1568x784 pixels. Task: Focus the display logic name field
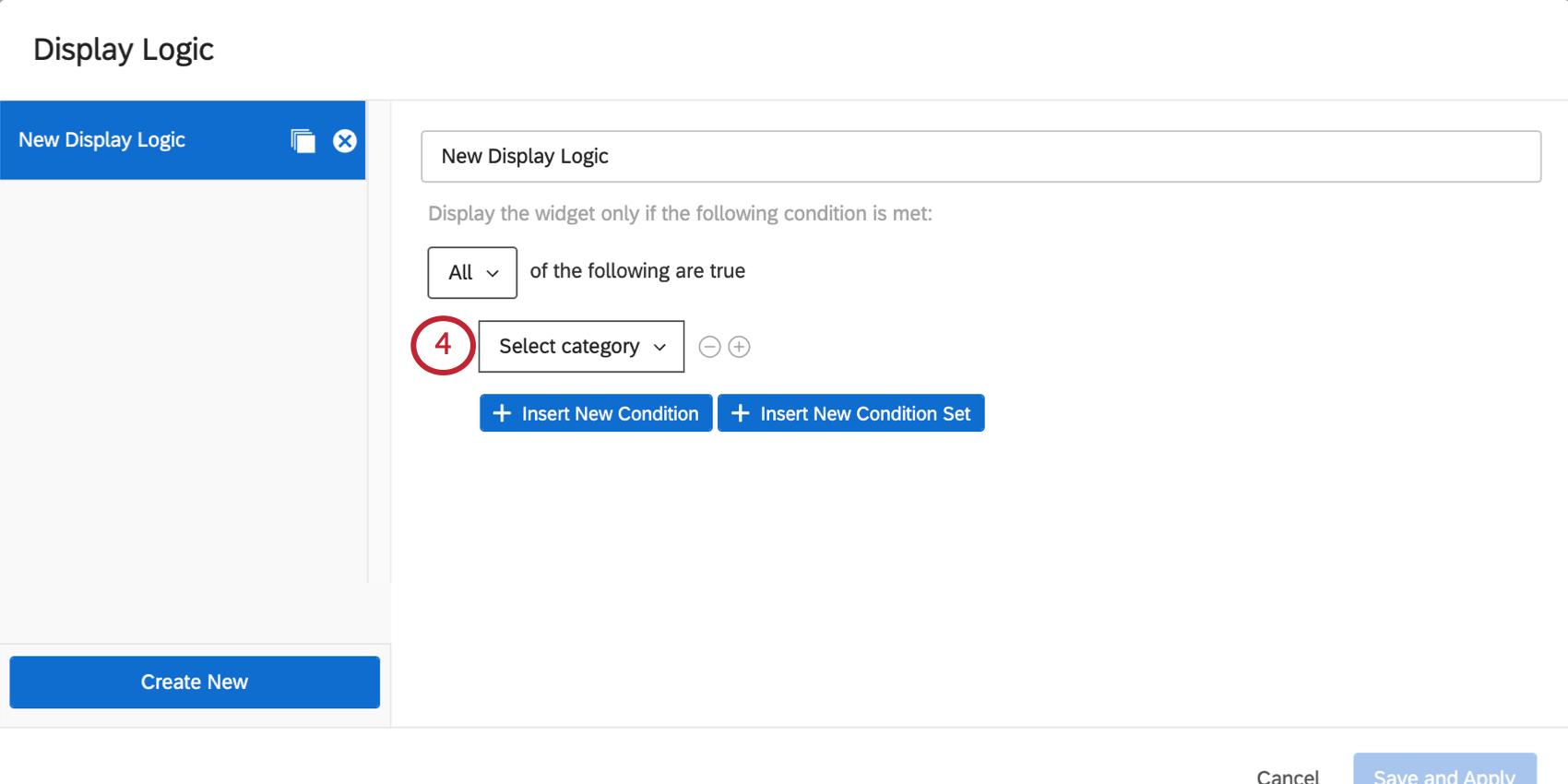point(980,157)
